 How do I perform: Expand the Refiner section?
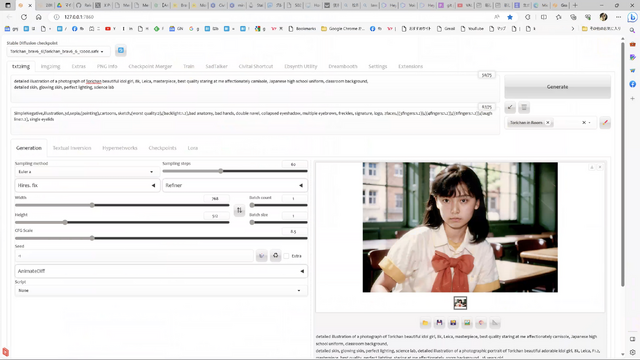pos(235,185)
